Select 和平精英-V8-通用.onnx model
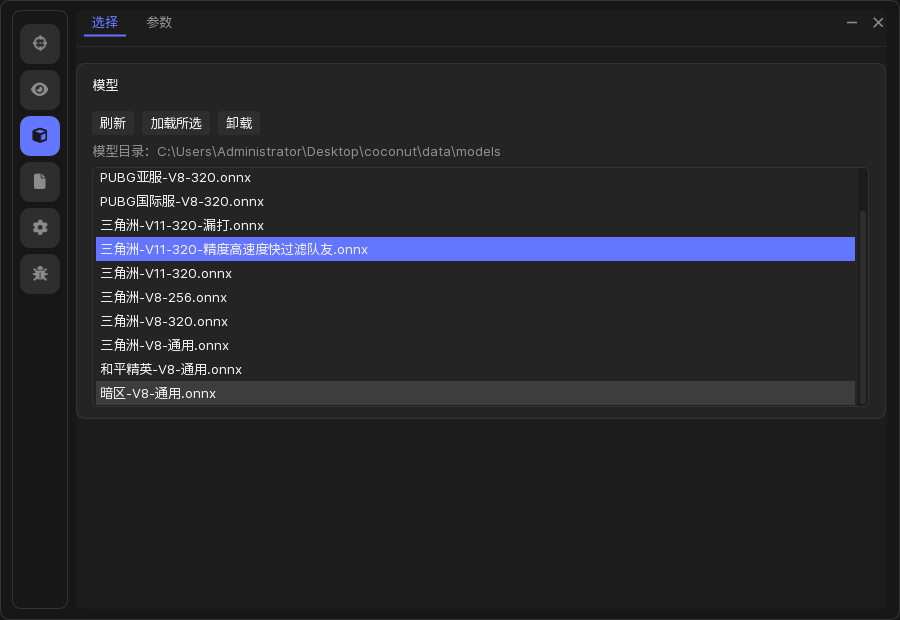This screenshot has height=620, width=900. click(x=475, y=370)
